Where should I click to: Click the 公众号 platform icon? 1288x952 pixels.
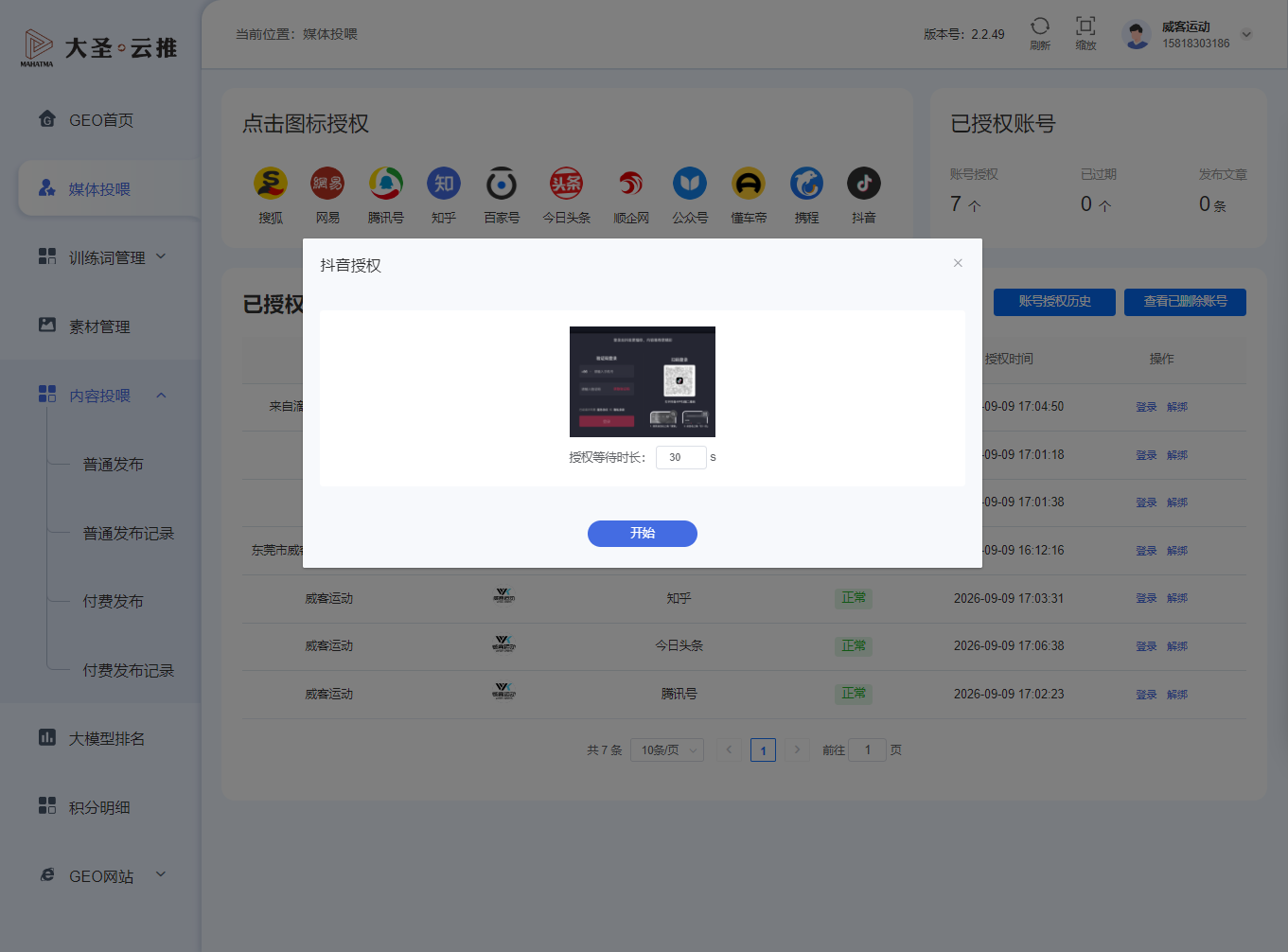[x=690, y=184]
